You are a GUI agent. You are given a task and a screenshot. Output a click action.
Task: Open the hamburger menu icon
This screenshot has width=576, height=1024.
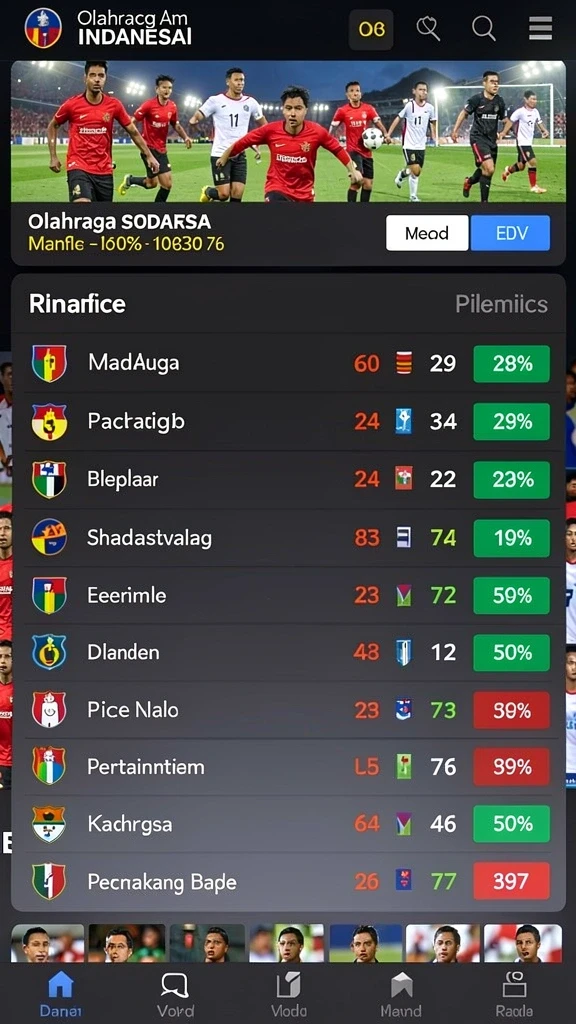click(540, 29)
